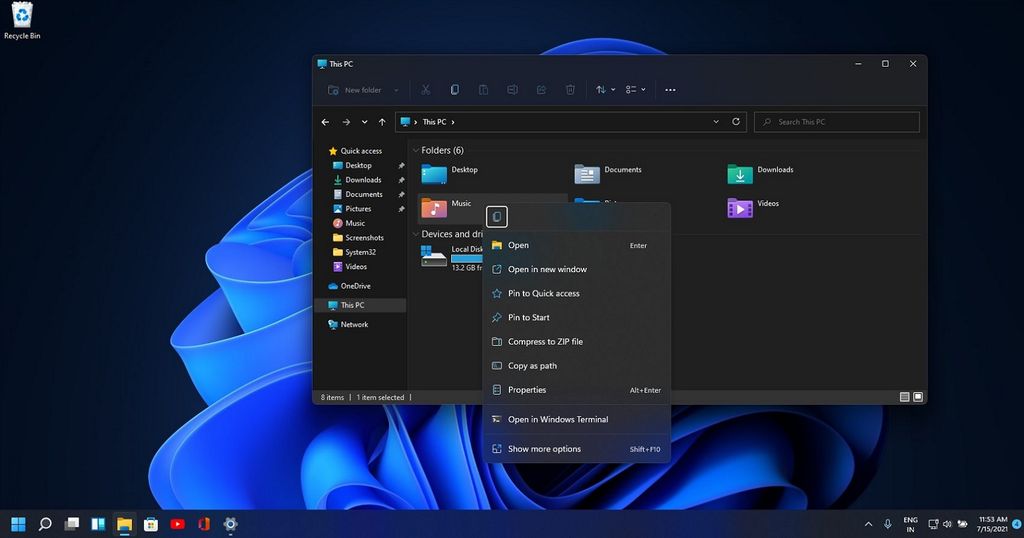Viewport: 1024px width, 538px height.
Task: Open the YouTube app from the taskbar
Action: pyautogui.click(x=177, y=524)
